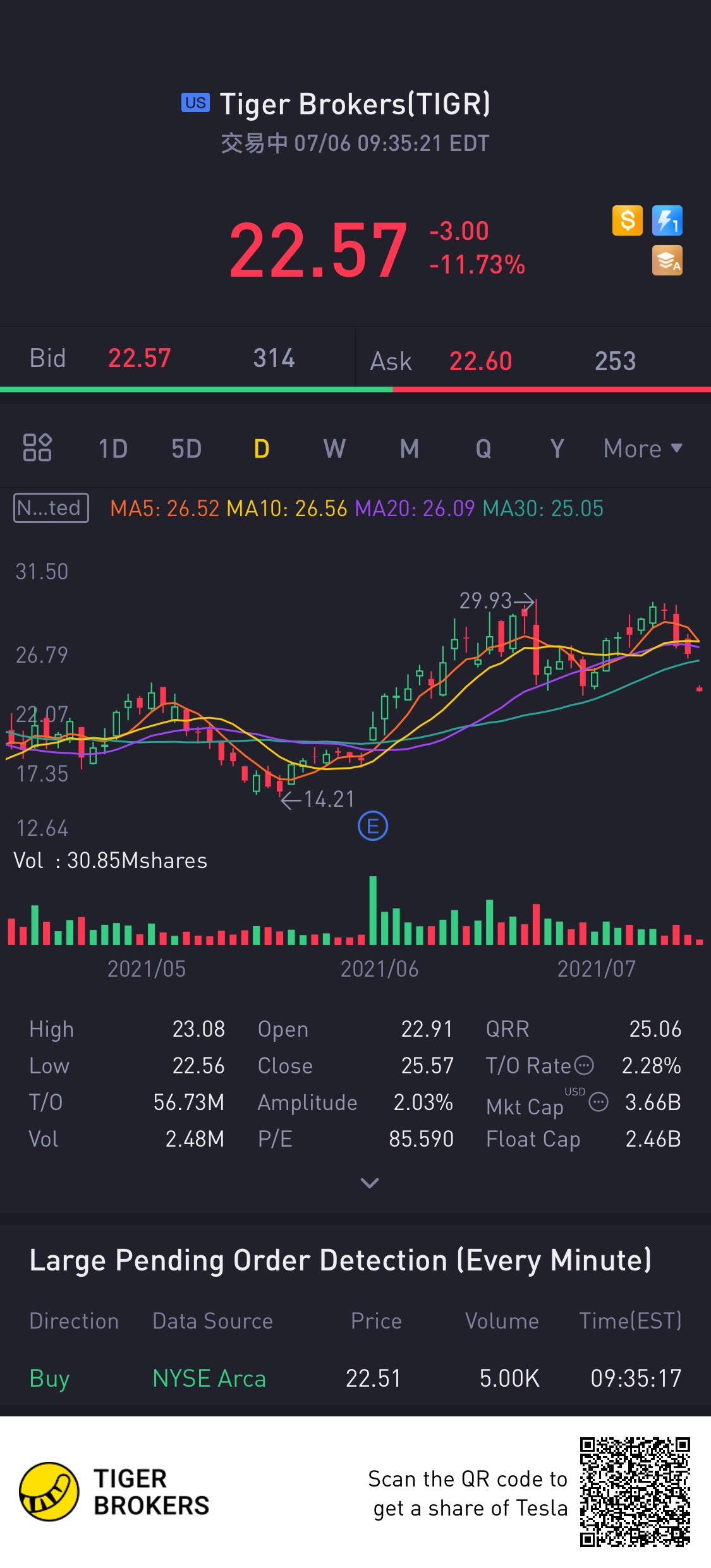This screenshot has height=1568, width=711.
Task: Tap the P/E value 85.590
Action: [x=421, y=1139]
